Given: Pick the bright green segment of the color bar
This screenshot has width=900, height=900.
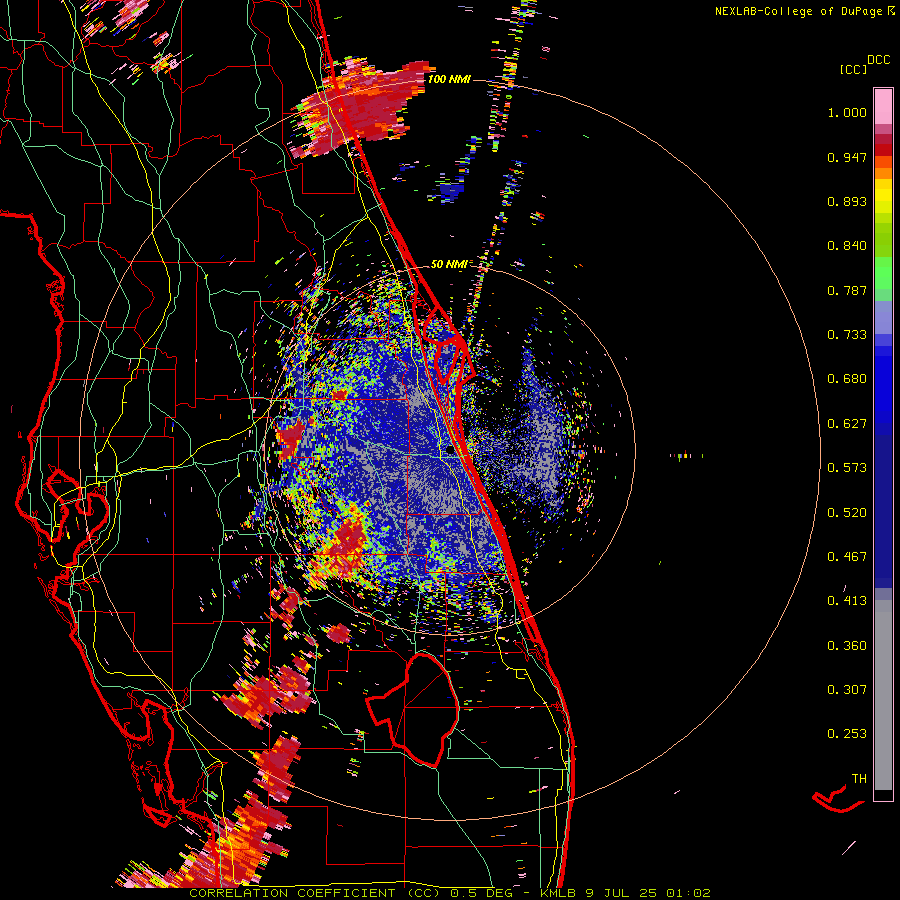Looking at the screenshot, I should 883,273.
